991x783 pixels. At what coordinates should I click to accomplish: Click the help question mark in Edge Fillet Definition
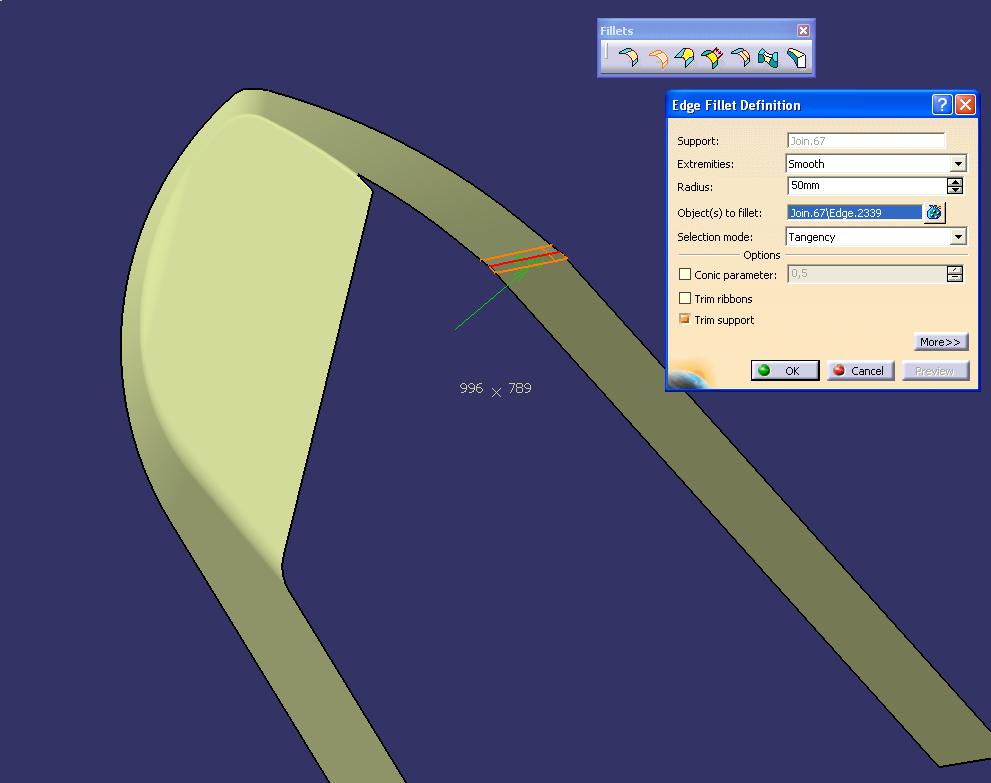(942, 104)
